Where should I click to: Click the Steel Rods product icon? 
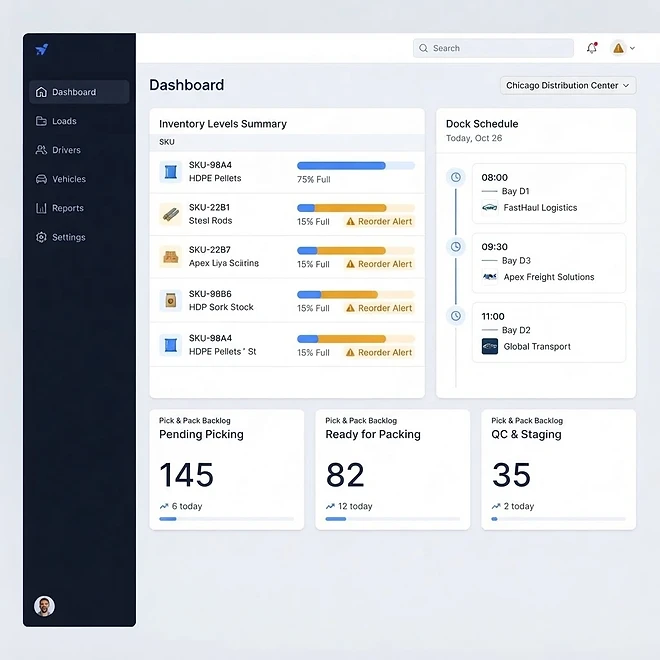tap(170, 214)
